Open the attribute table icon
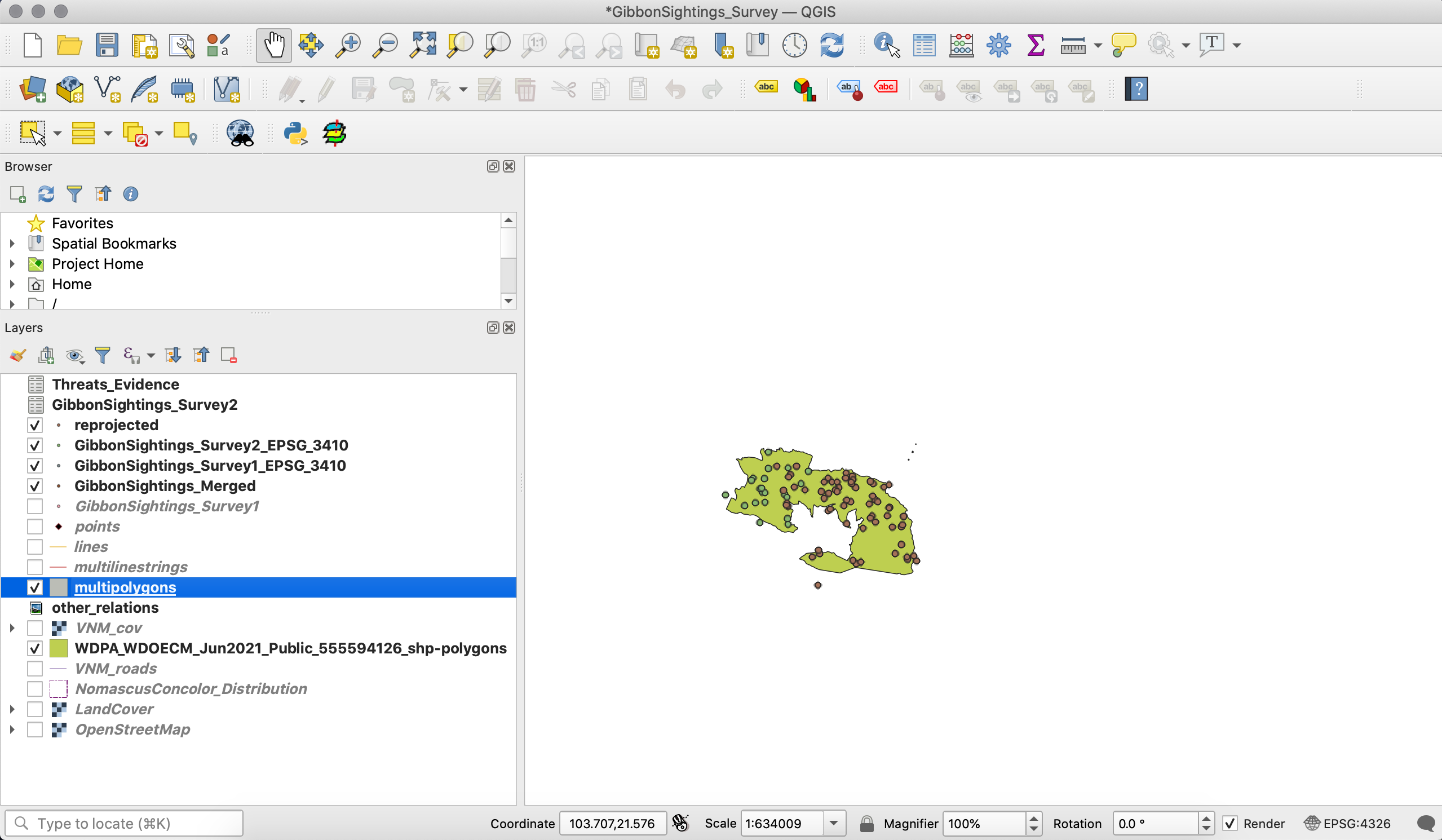Image resolution: width=1442 pixels, height=840 pixels. click(924, 45)
